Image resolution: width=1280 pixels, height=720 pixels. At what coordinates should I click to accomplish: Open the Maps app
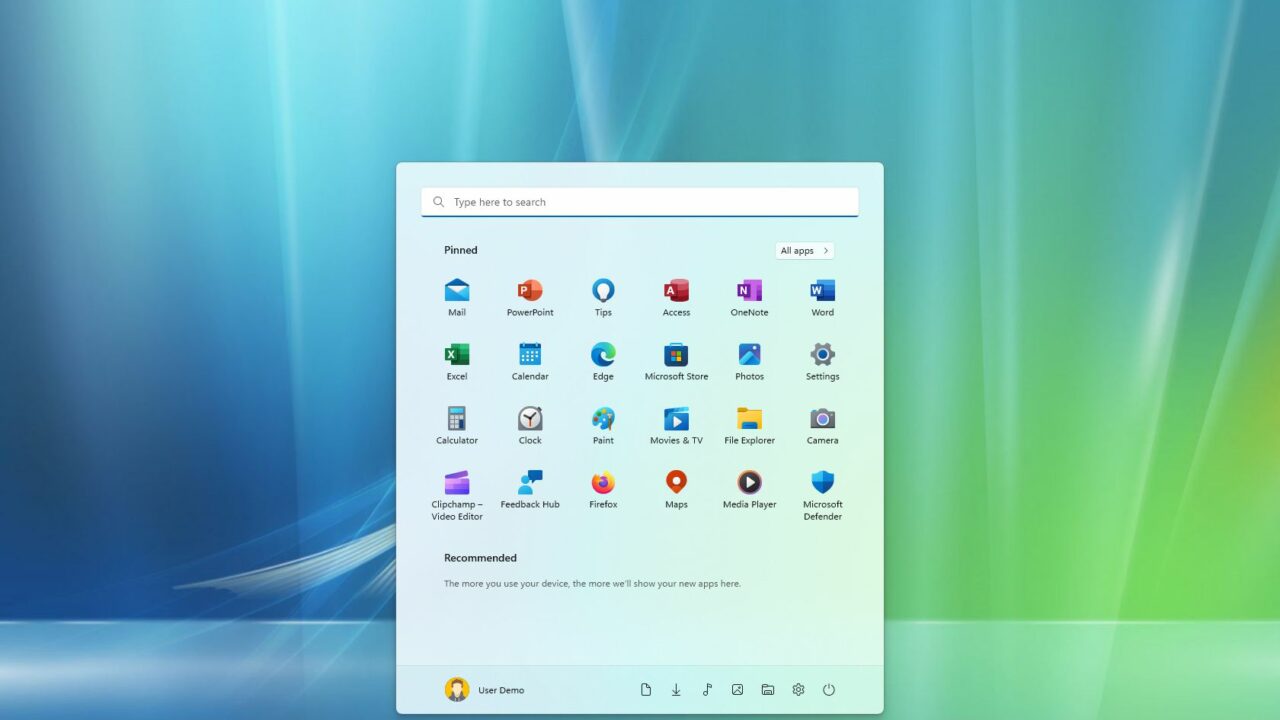click(676, 490)
